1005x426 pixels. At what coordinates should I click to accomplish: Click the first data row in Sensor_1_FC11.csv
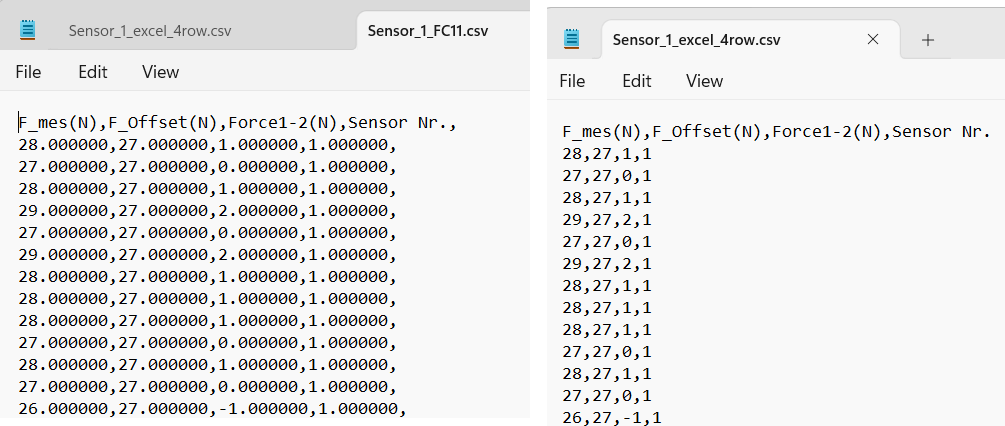click(x=207, y=145)
